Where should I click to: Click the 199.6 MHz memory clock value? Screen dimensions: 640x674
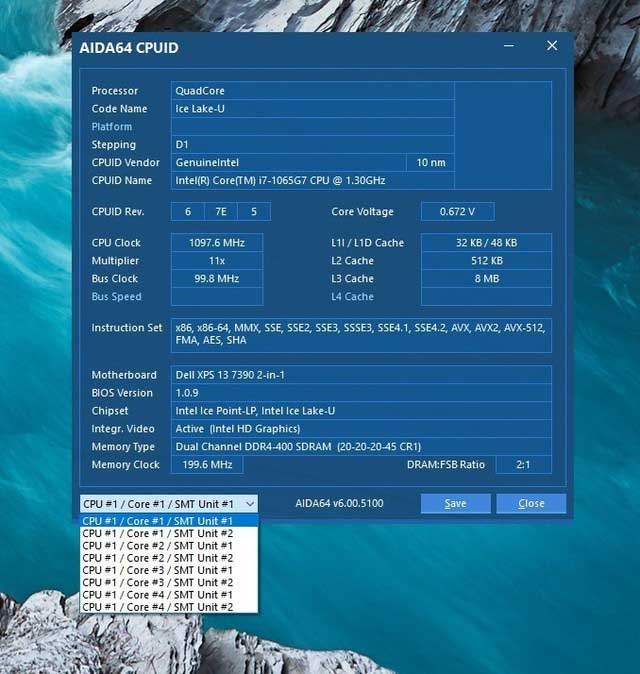point(207,465)
